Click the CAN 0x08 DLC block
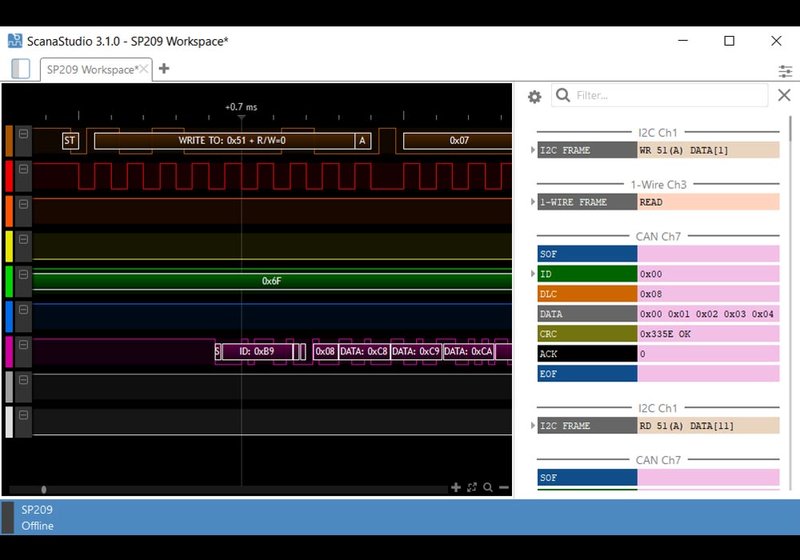The width and height of the screenshot is (800, 560). tap(325, 351)
